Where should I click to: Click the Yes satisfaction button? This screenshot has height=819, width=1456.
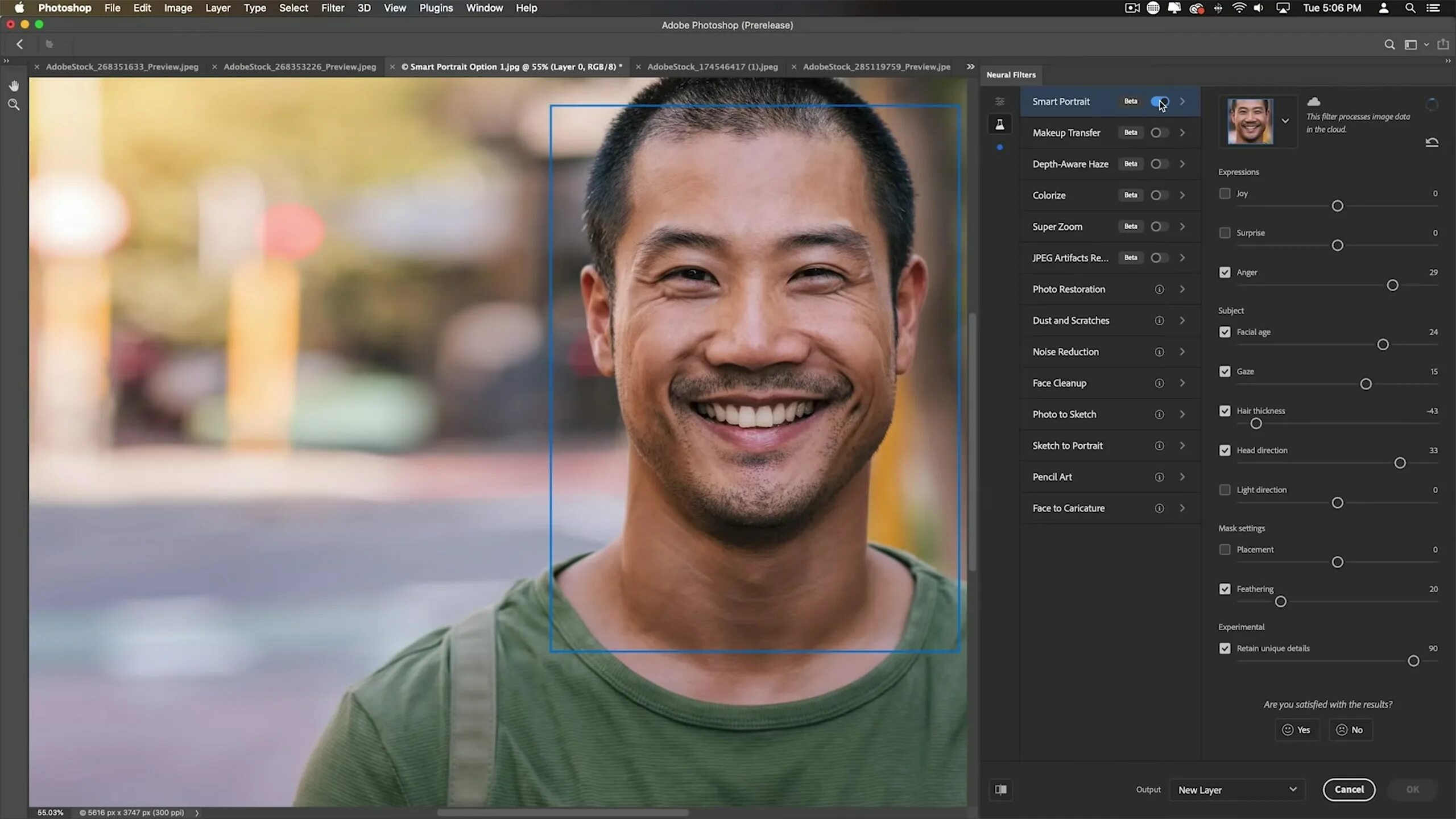1296,730
